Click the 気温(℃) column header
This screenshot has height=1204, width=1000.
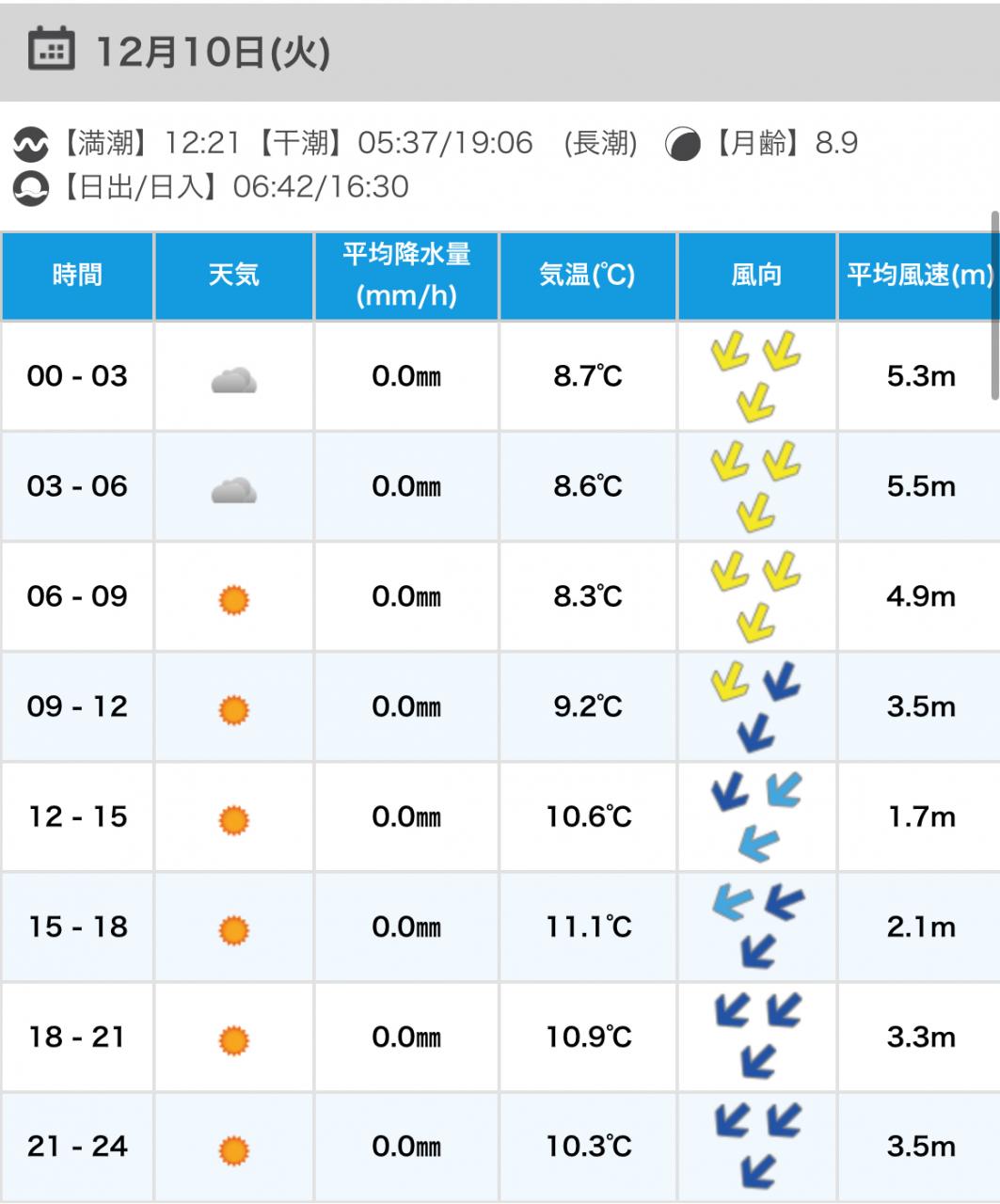(x=587, y=276)
